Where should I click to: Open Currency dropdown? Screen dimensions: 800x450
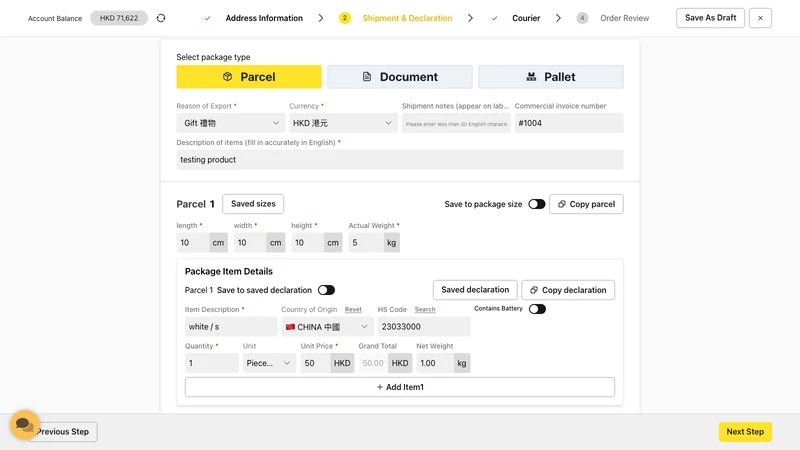(343, 123)
